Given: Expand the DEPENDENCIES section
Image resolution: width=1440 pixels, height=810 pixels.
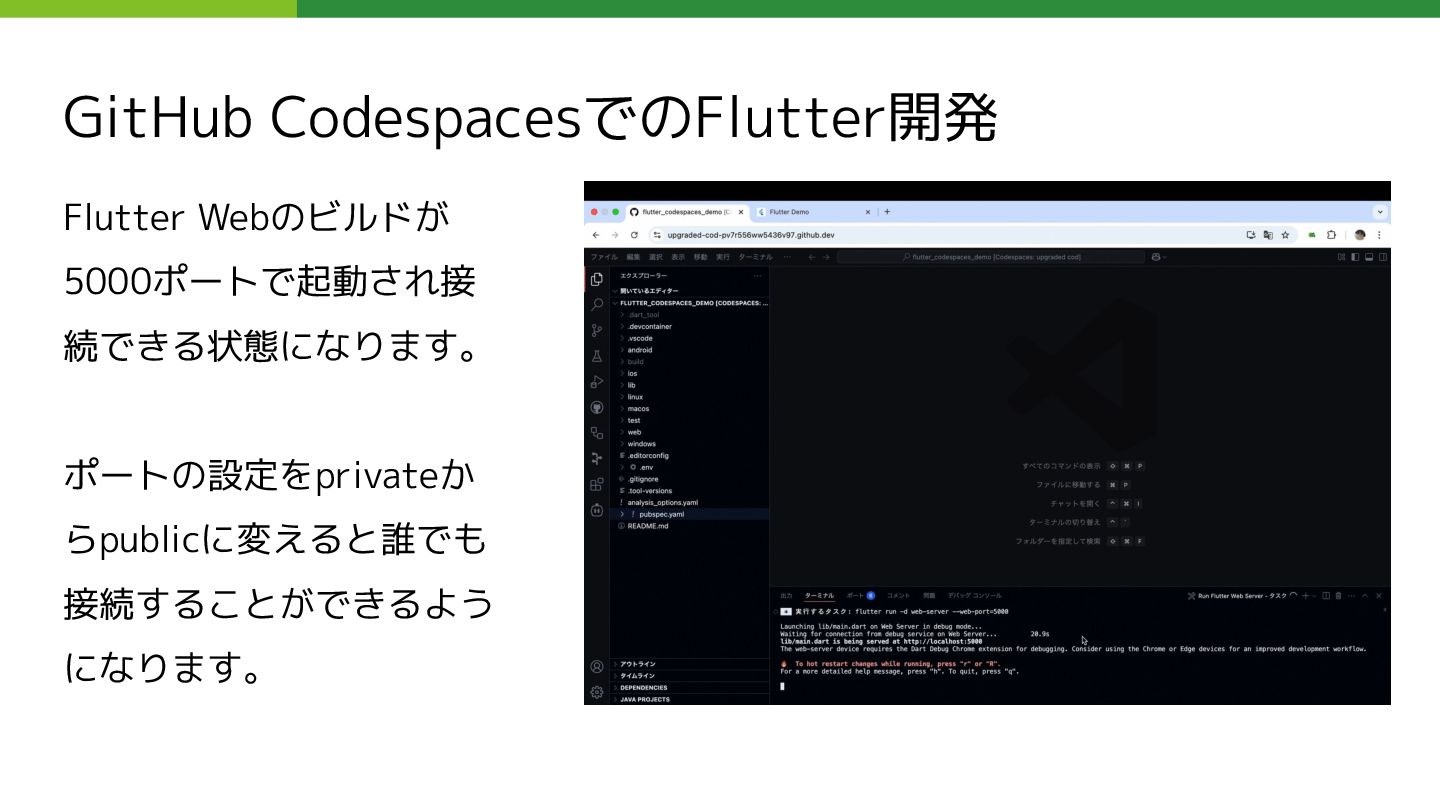Looking at the screenshot, I should pos(690,688).
